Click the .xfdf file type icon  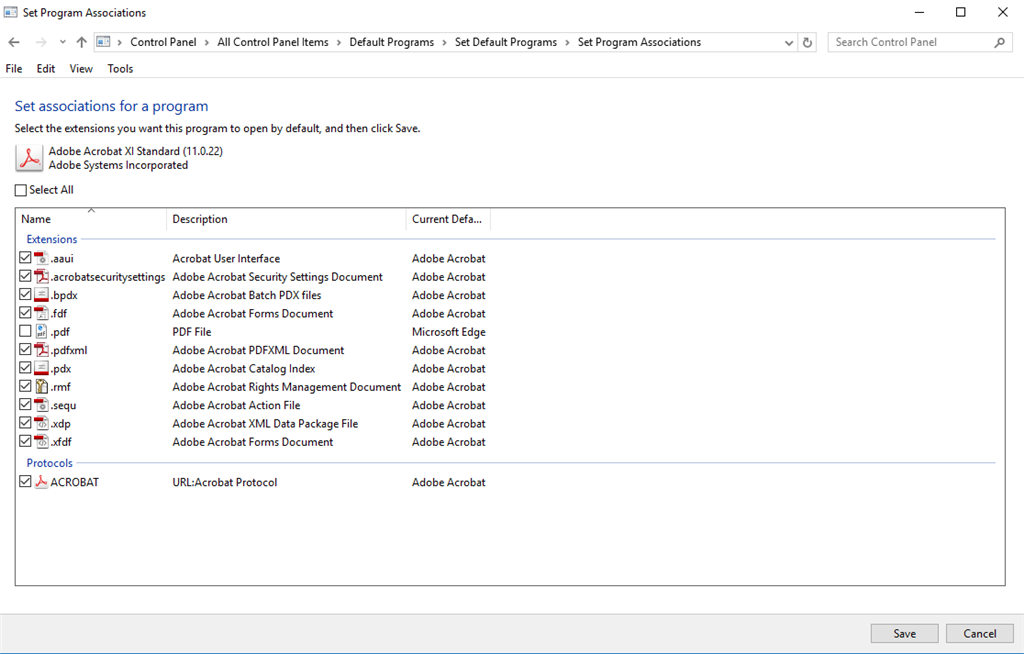pos(41,441)
